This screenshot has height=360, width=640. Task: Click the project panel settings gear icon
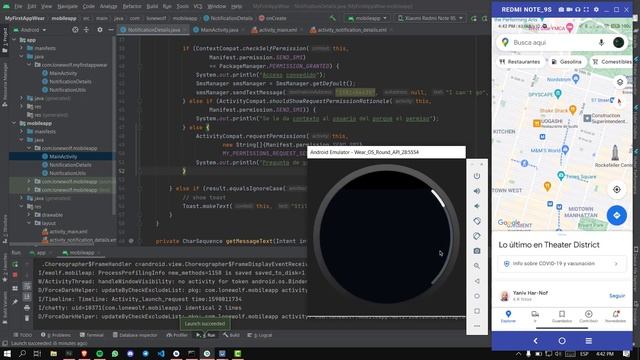tap(100, 30)
